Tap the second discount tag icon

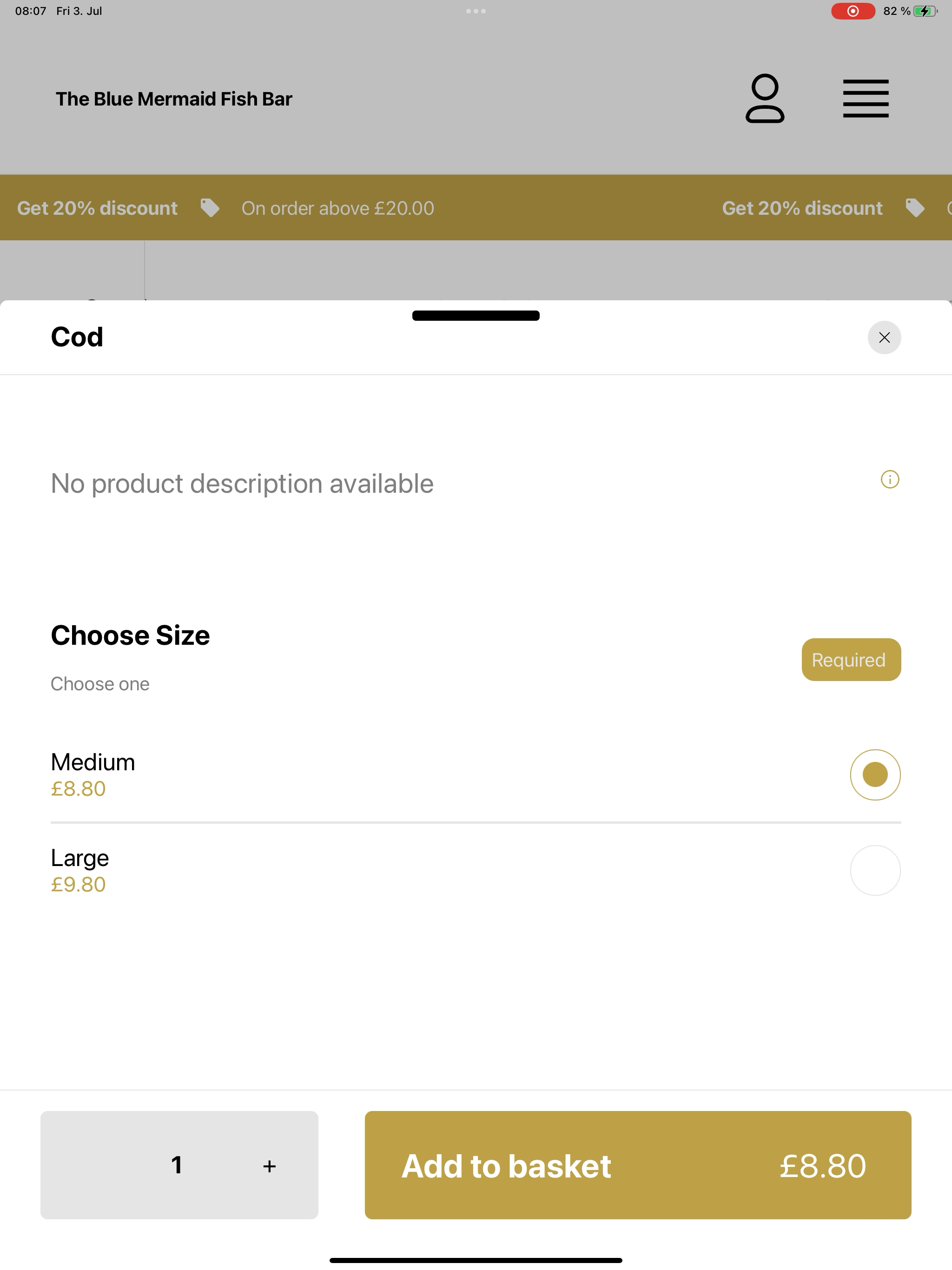point(915,208)
